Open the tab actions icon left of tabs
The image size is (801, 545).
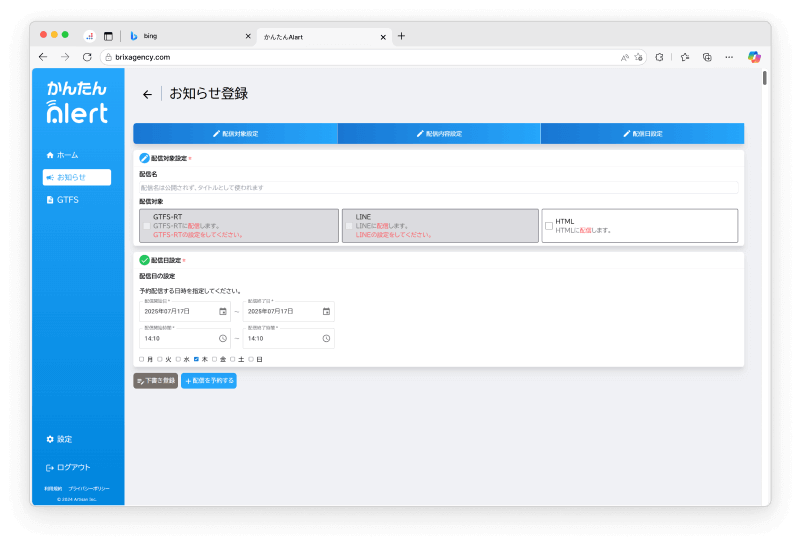coord(108,36)
